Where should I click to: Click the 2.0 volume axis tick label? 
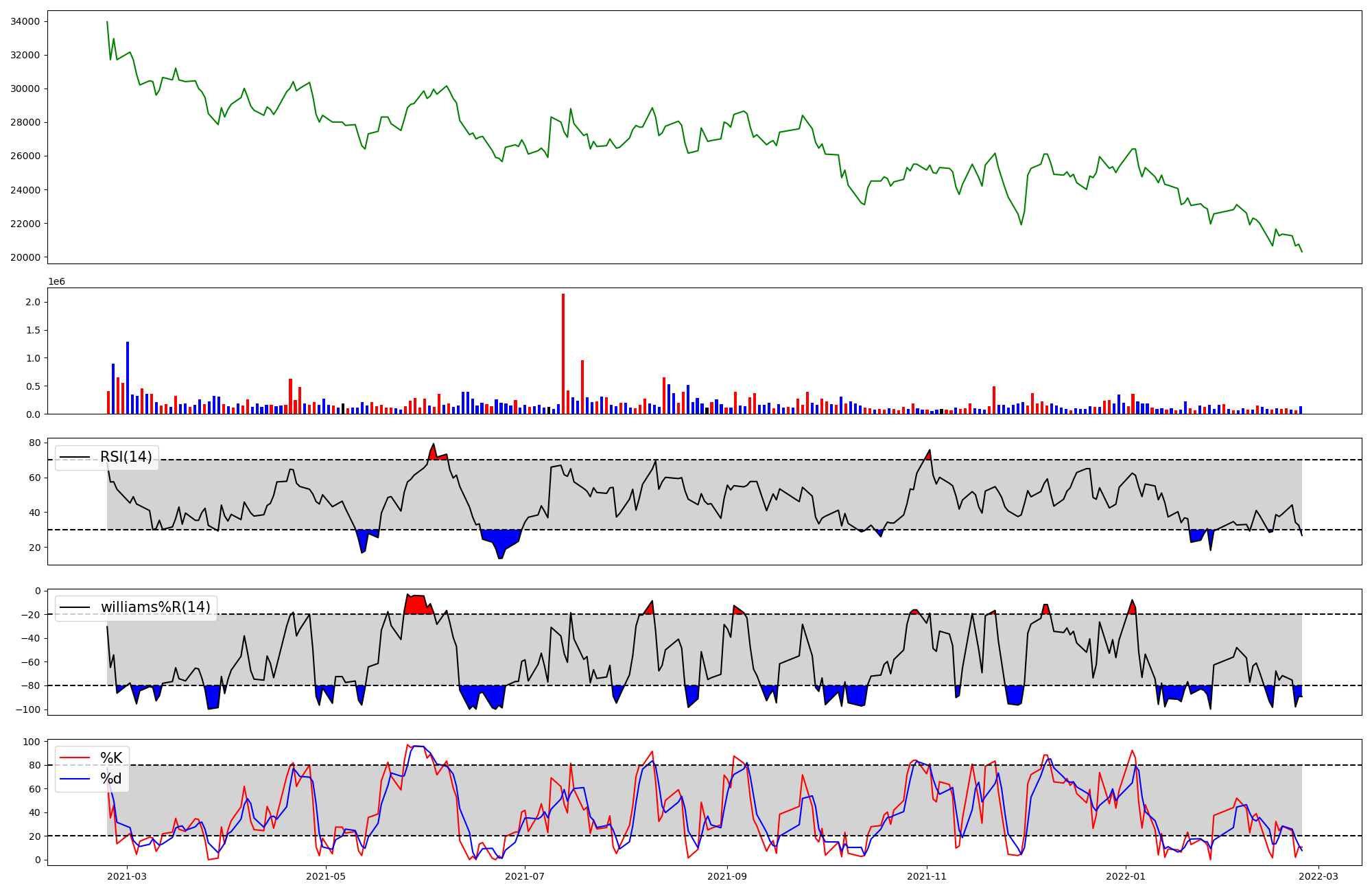click(32, 302)
